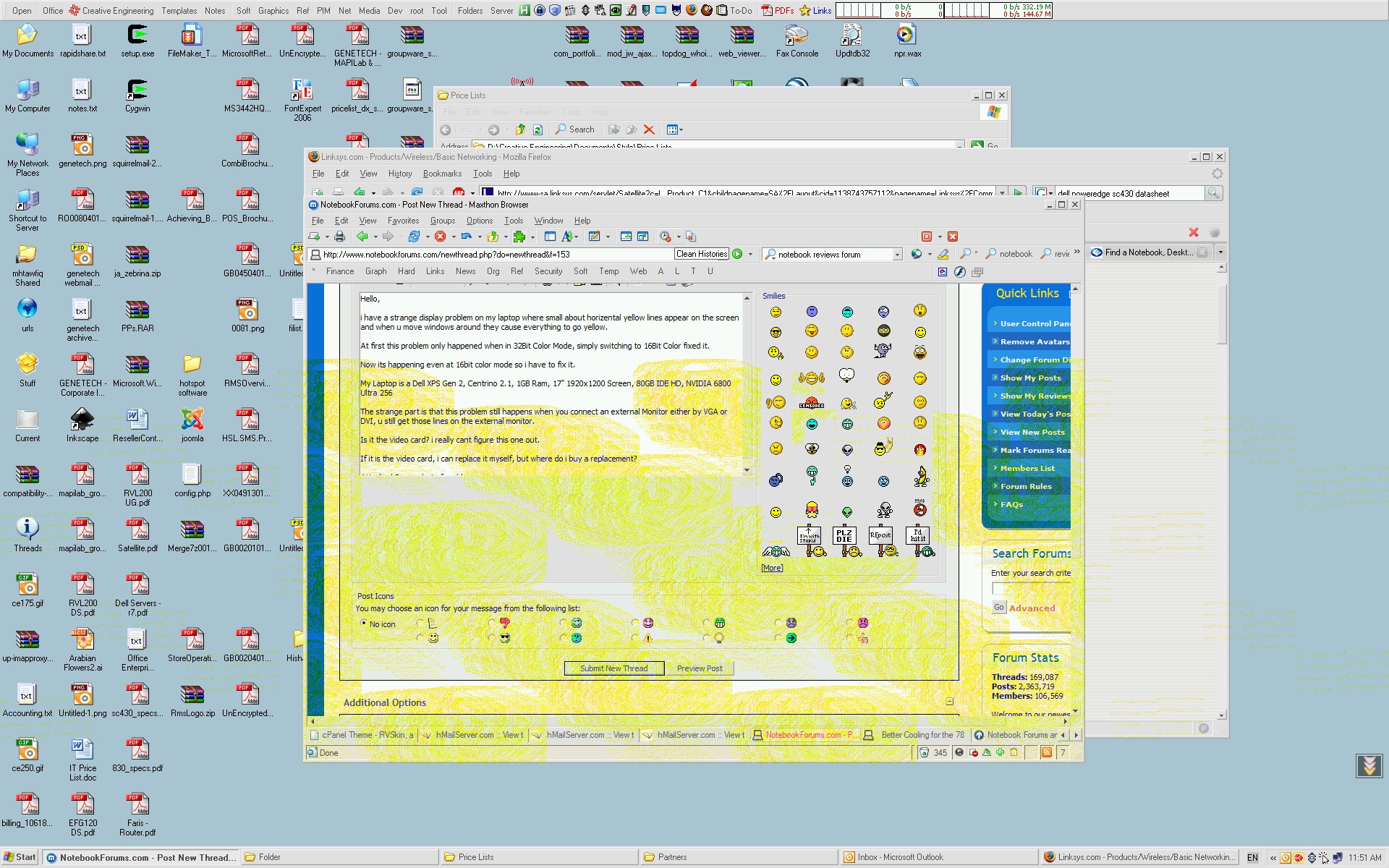Expand the notebook reviews forum search dropdown

[897, 255]
